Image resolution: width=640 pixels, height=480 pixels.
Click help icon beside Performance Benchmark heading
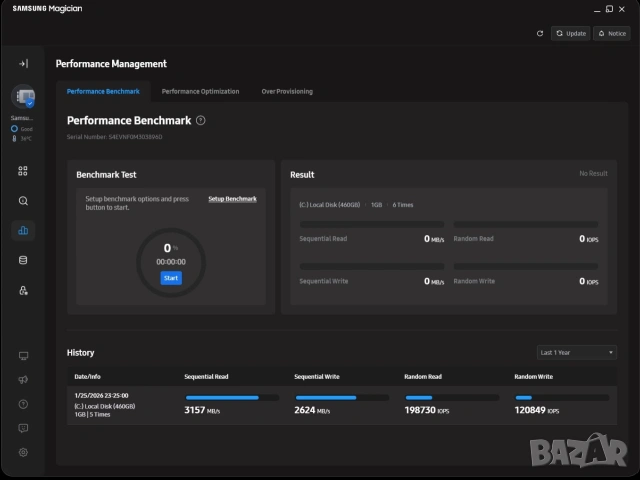(200, 121)
